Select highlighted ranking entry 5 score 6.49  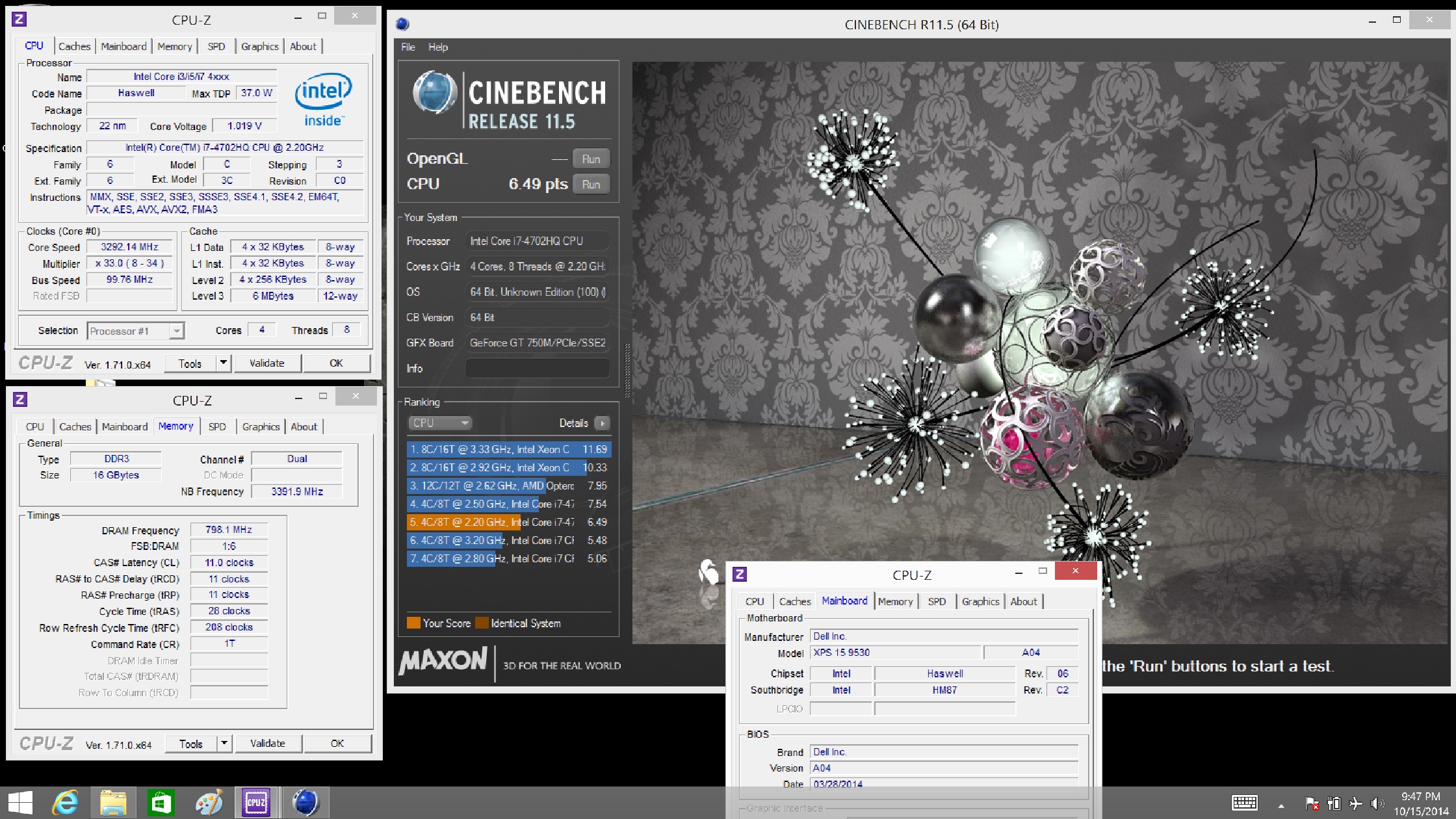coord(509,522)
